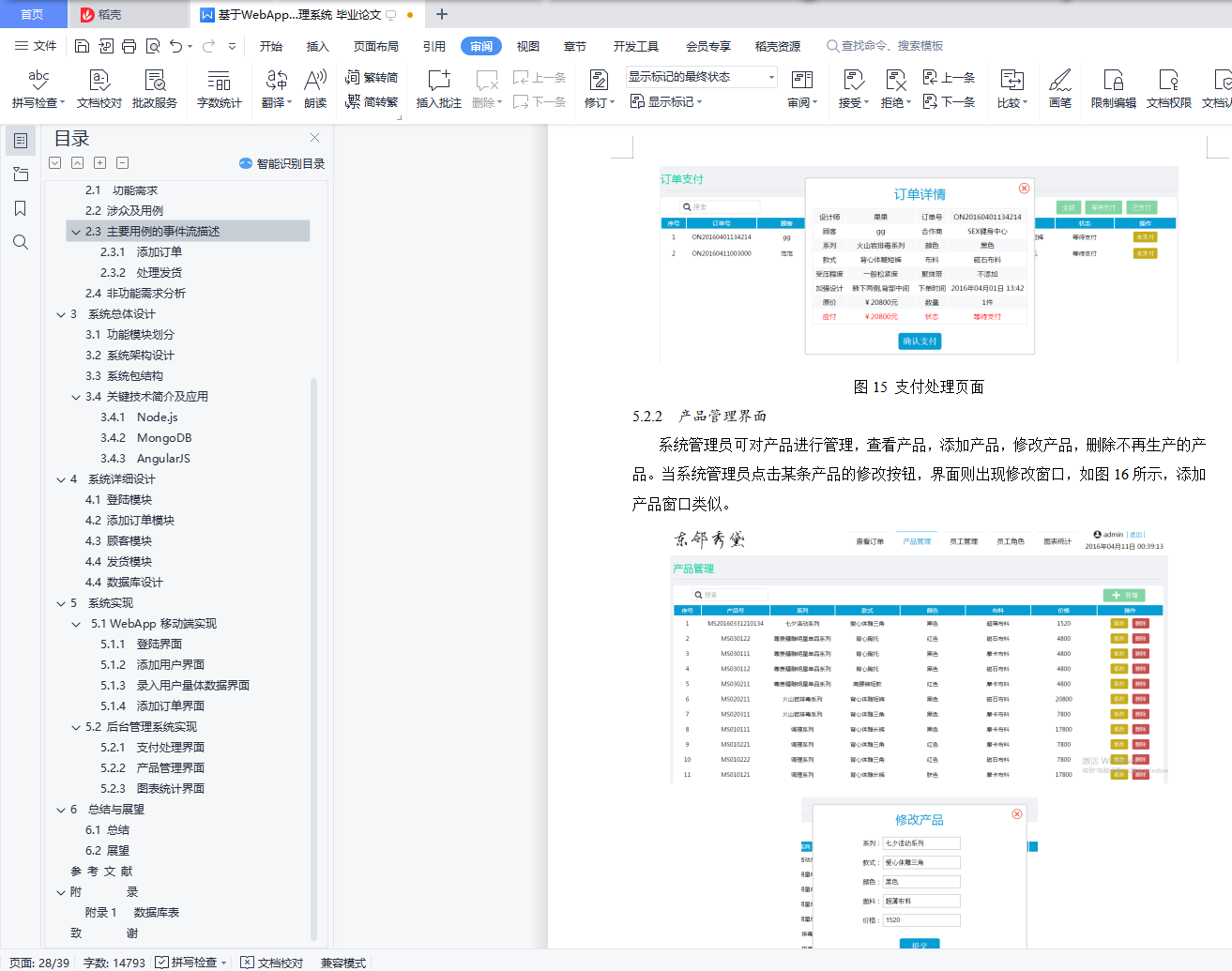Click the 审阅 review pane icon
1232x971 pixels.
pos(802,81)
